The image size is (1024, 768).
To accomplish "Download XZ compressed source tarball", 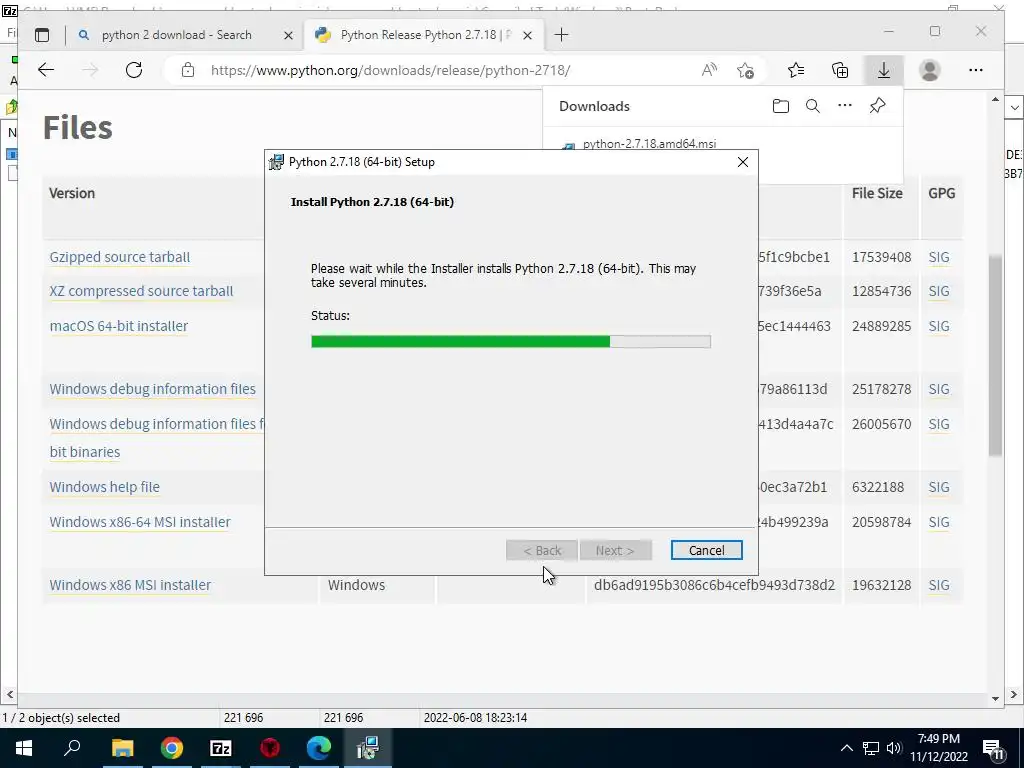I will 141,291.
